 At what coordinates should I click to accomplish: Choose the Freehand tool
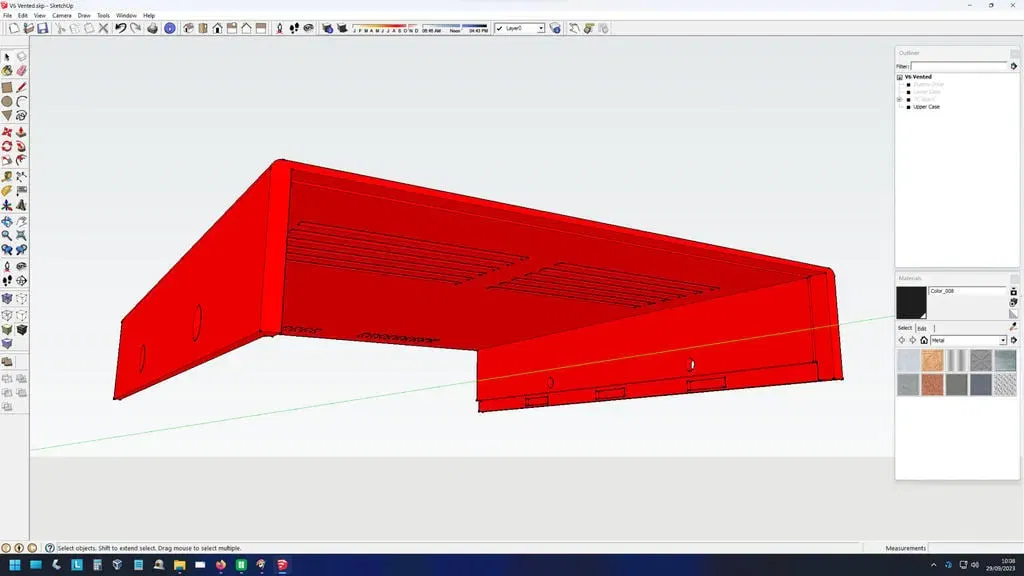click(x=22, y=116)
